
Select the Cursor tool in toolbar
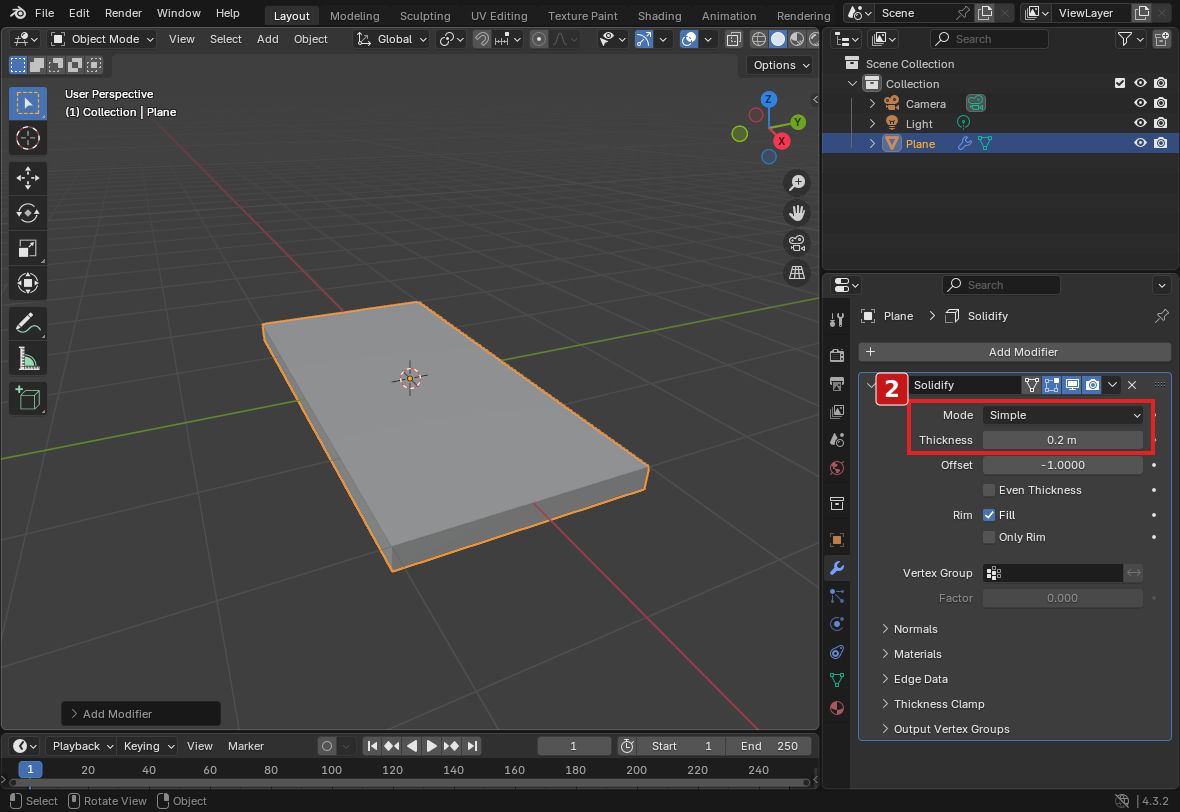coord(28,138)
